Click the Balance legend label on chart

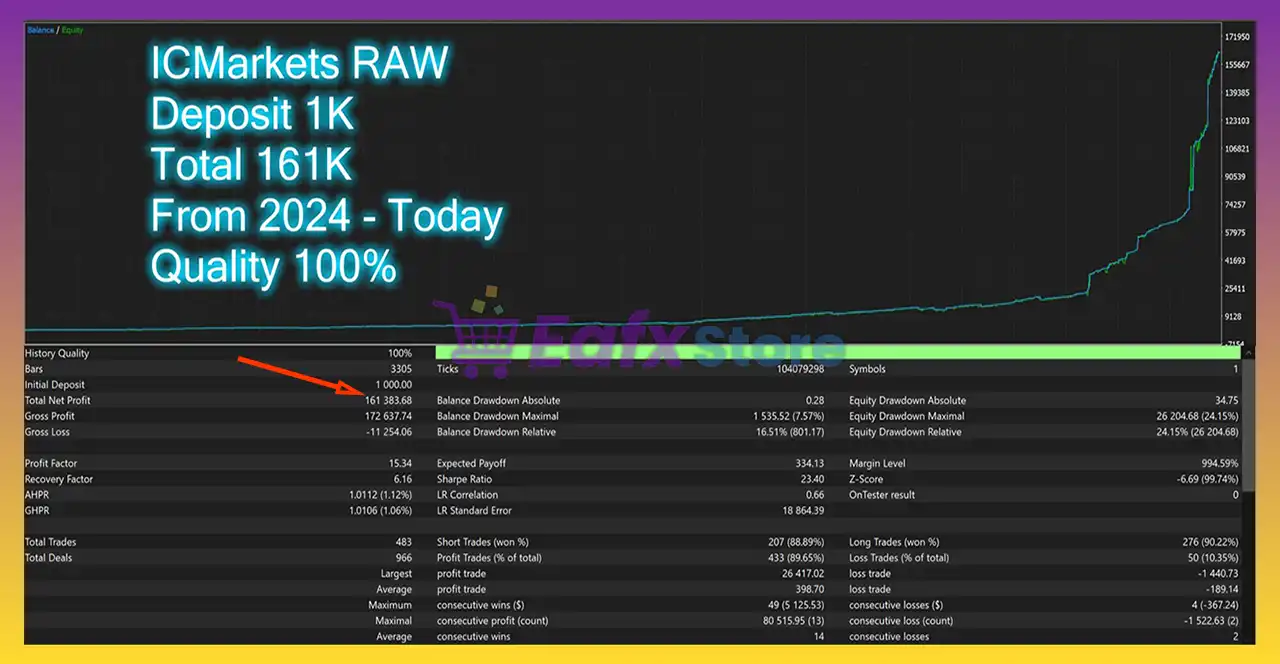click(x=42, y=30)
